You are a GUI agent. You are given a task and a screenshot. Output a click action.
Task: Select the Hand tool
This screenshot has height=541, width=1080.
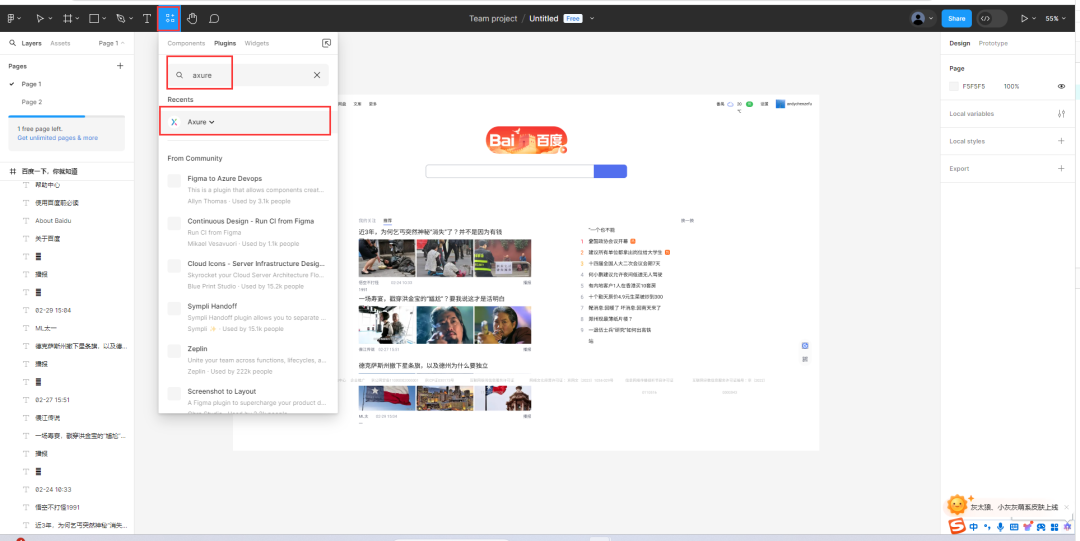pos(192,19)
